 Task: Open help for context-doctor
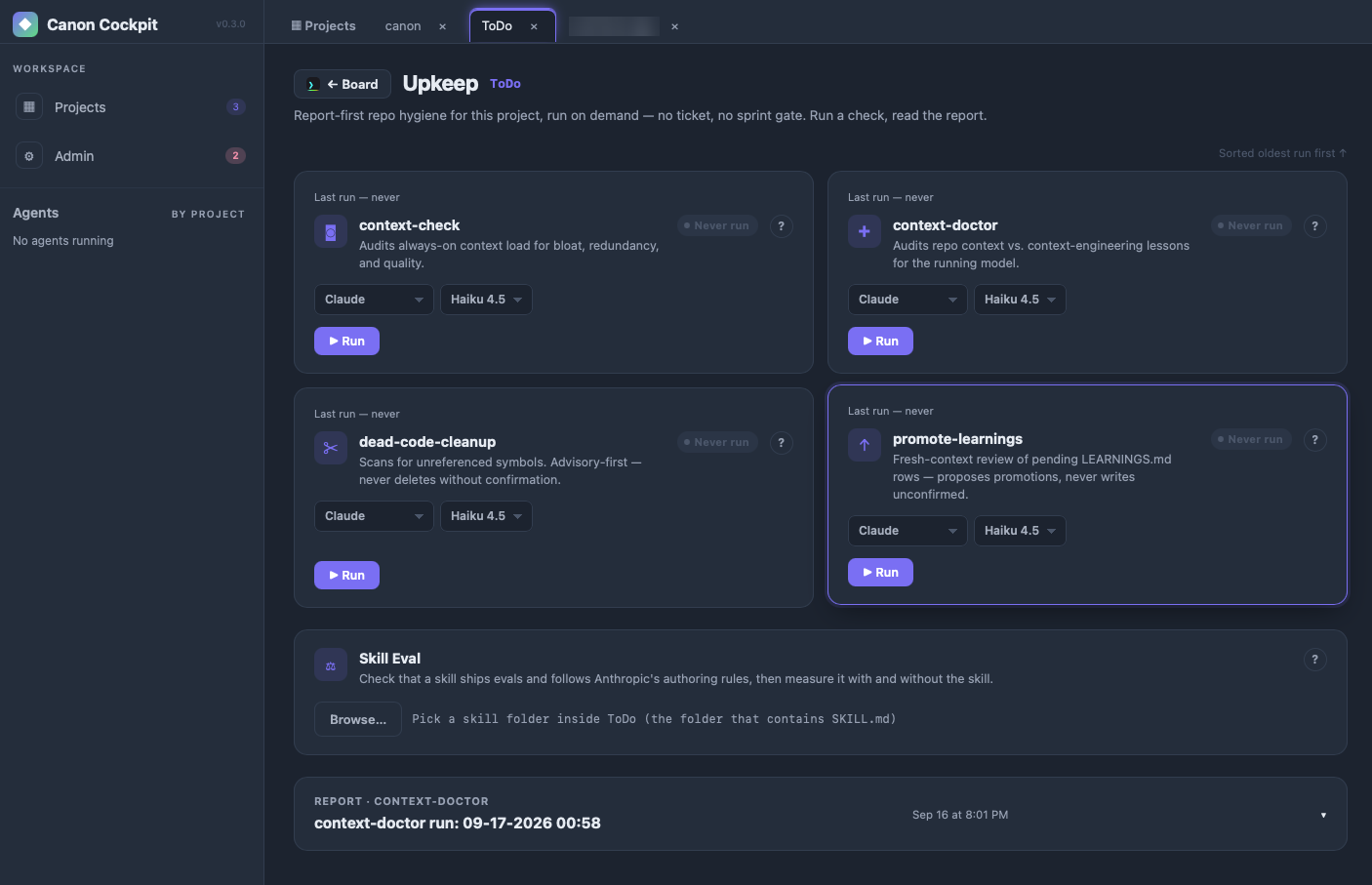pyautogui.click(x=1314, y=226)
